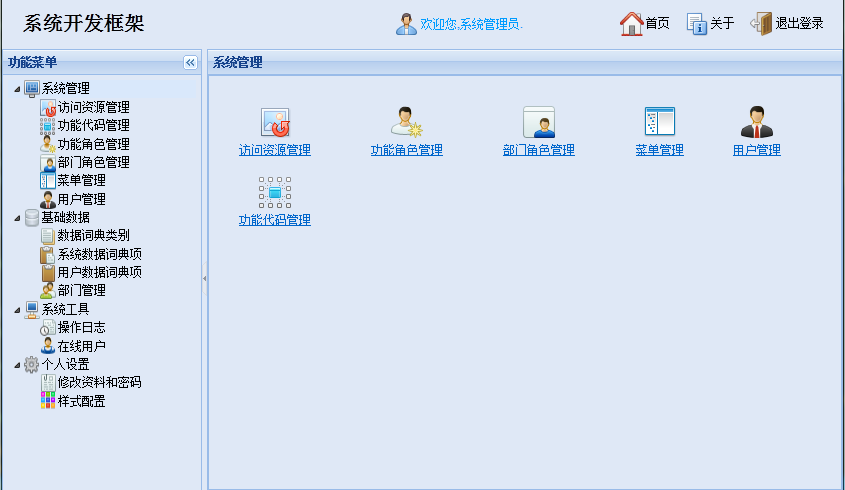Select 部门管理 text in tree

pos(81,291)
